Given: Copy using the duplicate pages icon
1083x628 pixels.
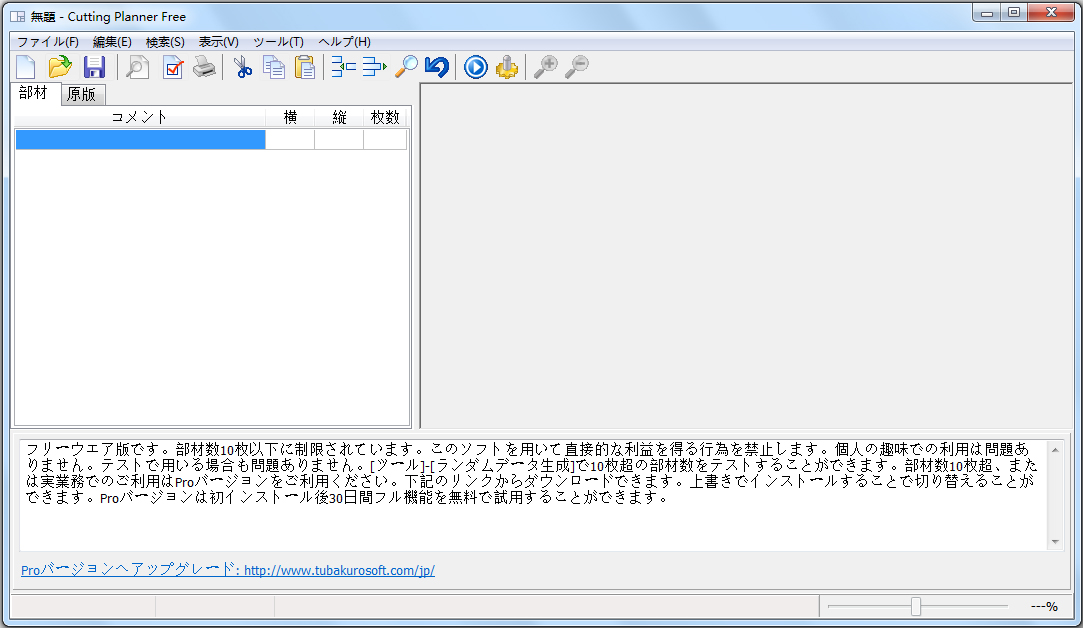Looking at the screenshot, I should point(274,67).
